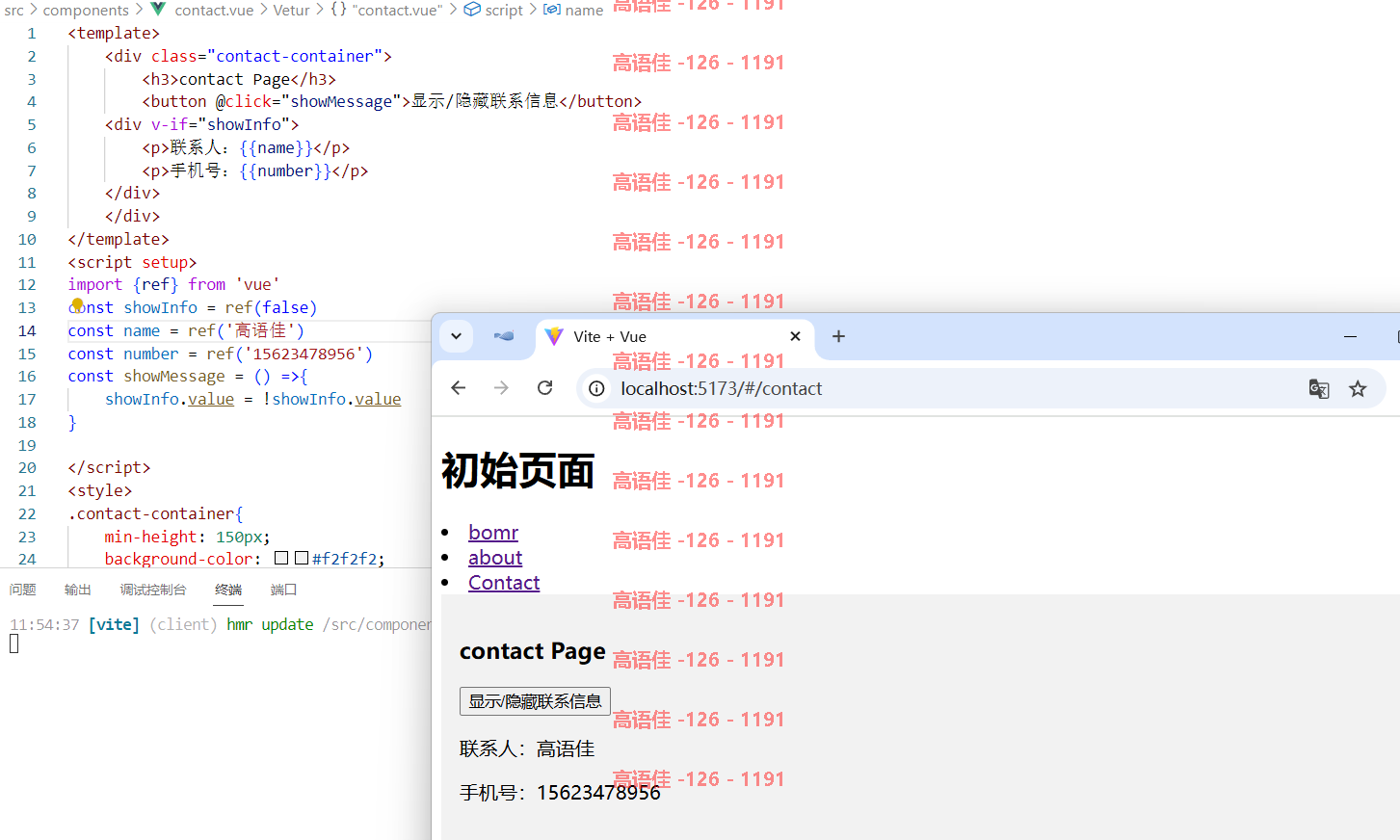
Task: Click the 手机号：15623478956 text in the page
Action: click(560, 792)
